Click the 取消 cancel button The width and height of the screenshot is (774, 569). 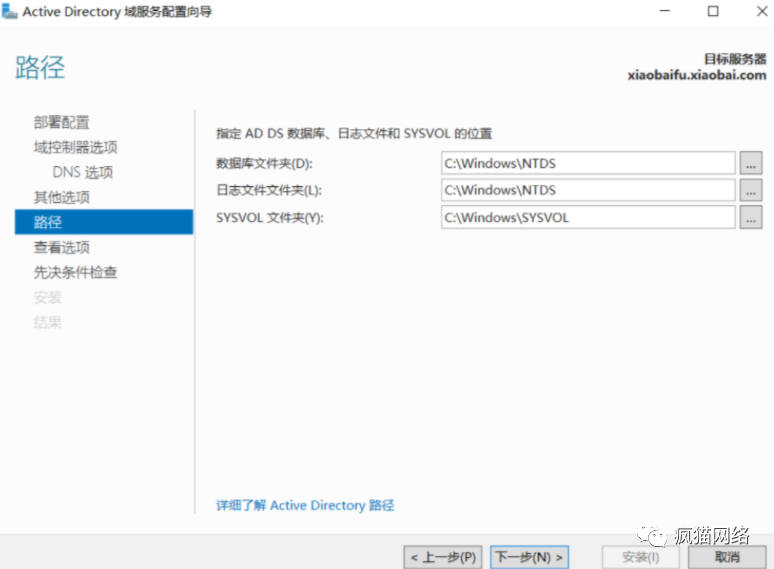728,557
